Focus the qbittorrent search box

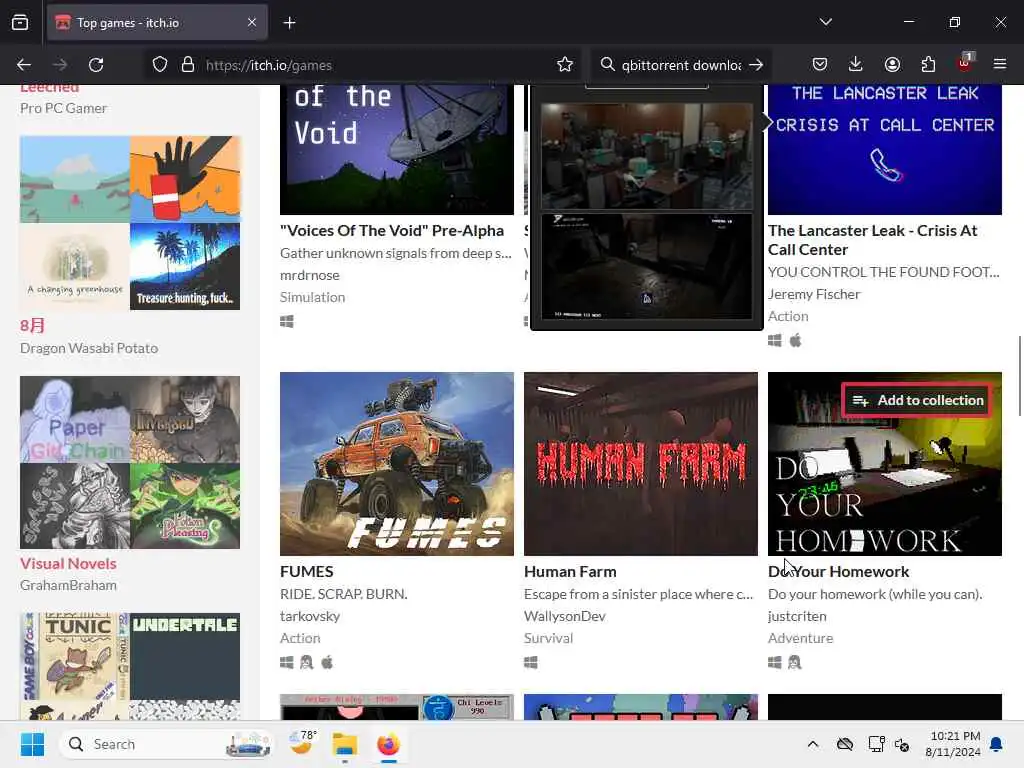pyautogui.click(x=681, y=65)
